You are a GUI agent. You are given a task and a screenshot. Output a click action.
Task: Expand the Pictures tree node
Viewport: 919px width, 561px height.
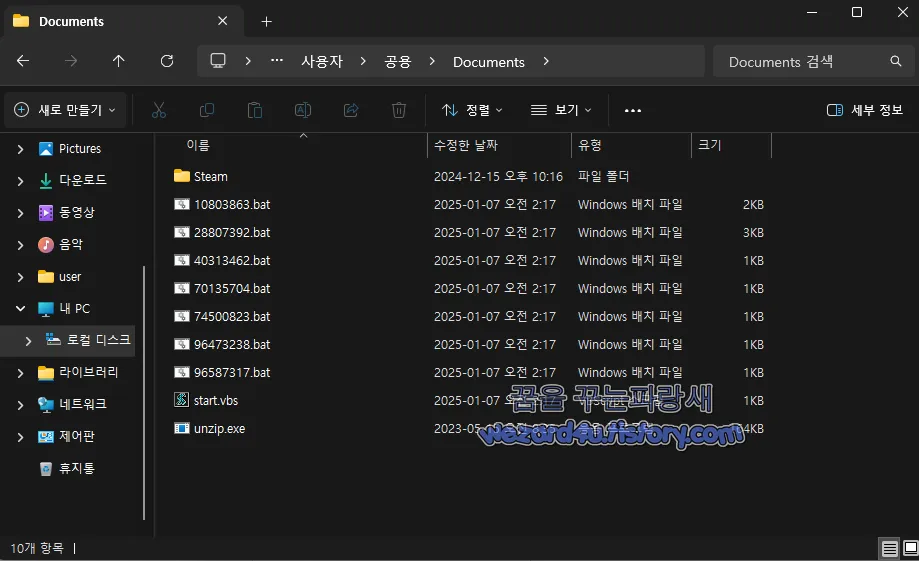tap(21, 149)
